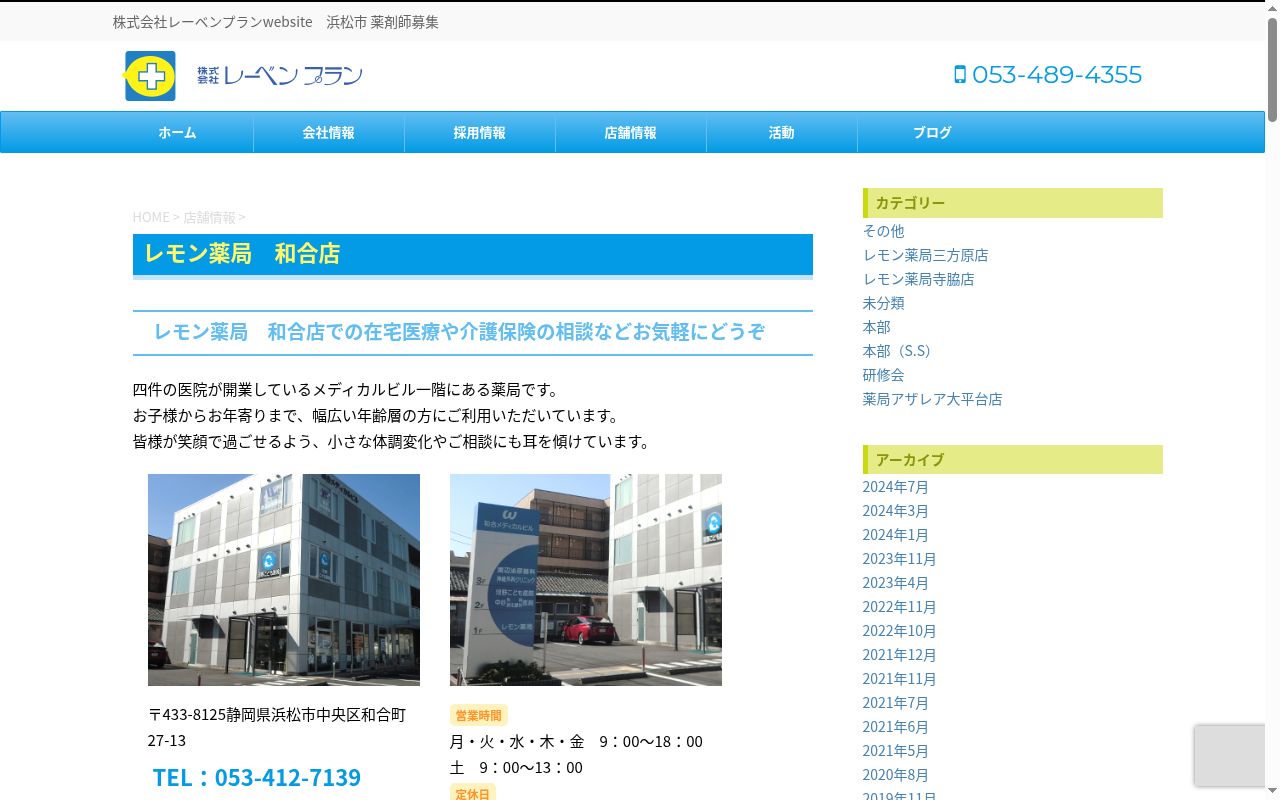Open the 2023年11月 archive
1280x800 pixels.
pos(900,559)
